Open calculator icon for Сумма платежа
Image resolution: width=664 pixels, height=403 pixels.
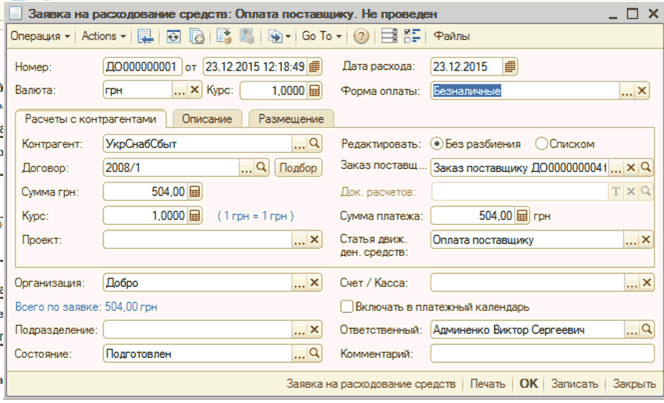521,215
